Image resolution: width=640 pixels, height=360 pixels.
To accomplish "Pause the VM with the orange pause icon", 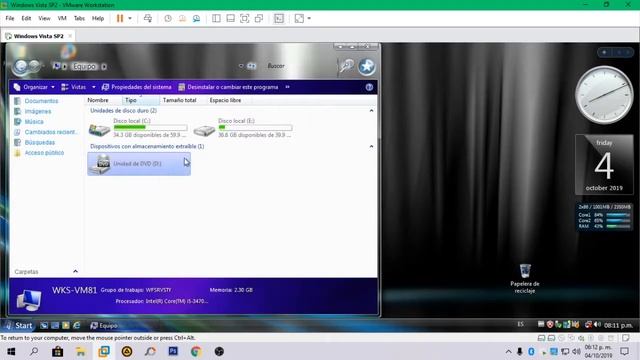I will tap(120, 18).
